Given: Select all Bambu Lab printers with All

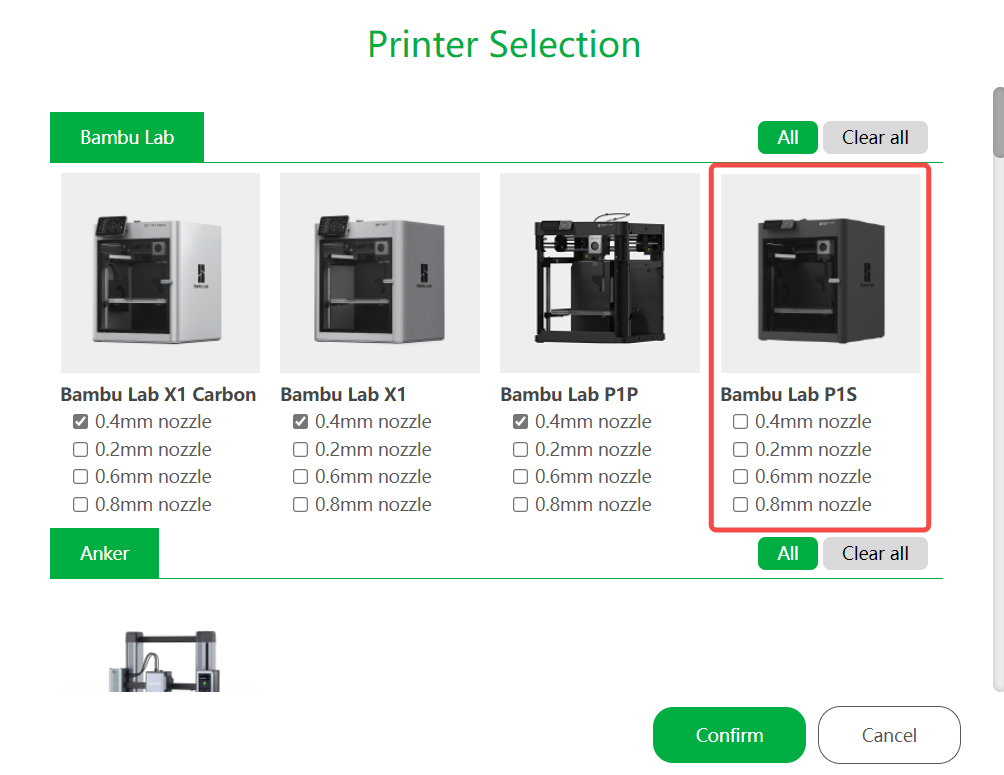Looking at the screenshot, I should tap(788, 137).
